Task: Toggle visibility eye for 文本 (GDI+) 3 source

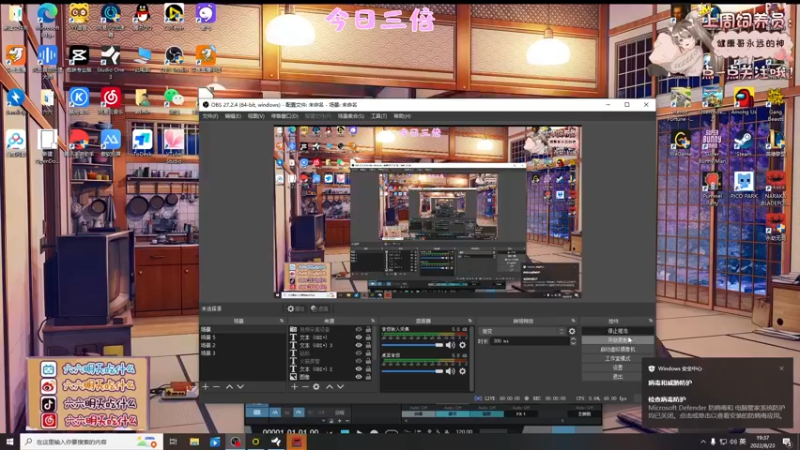Action: (359, 345)
